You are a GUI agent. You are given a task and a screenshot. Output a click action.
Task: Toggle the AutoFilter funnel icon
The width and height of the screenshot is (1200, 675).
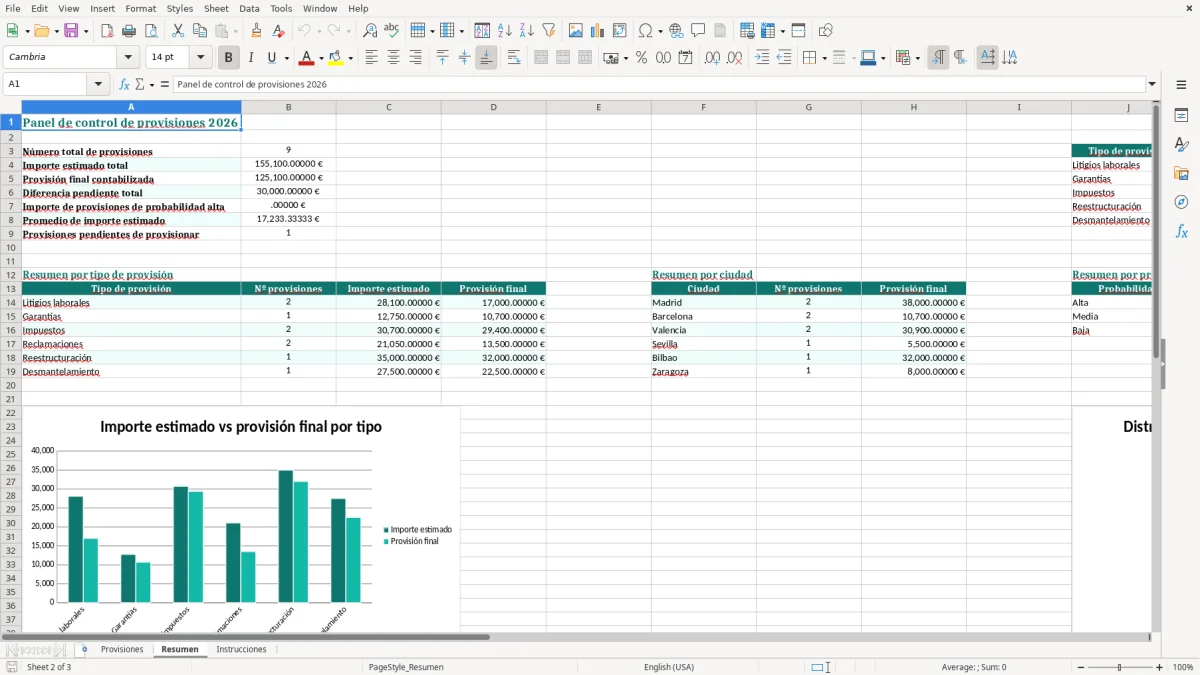click(548, 31)
